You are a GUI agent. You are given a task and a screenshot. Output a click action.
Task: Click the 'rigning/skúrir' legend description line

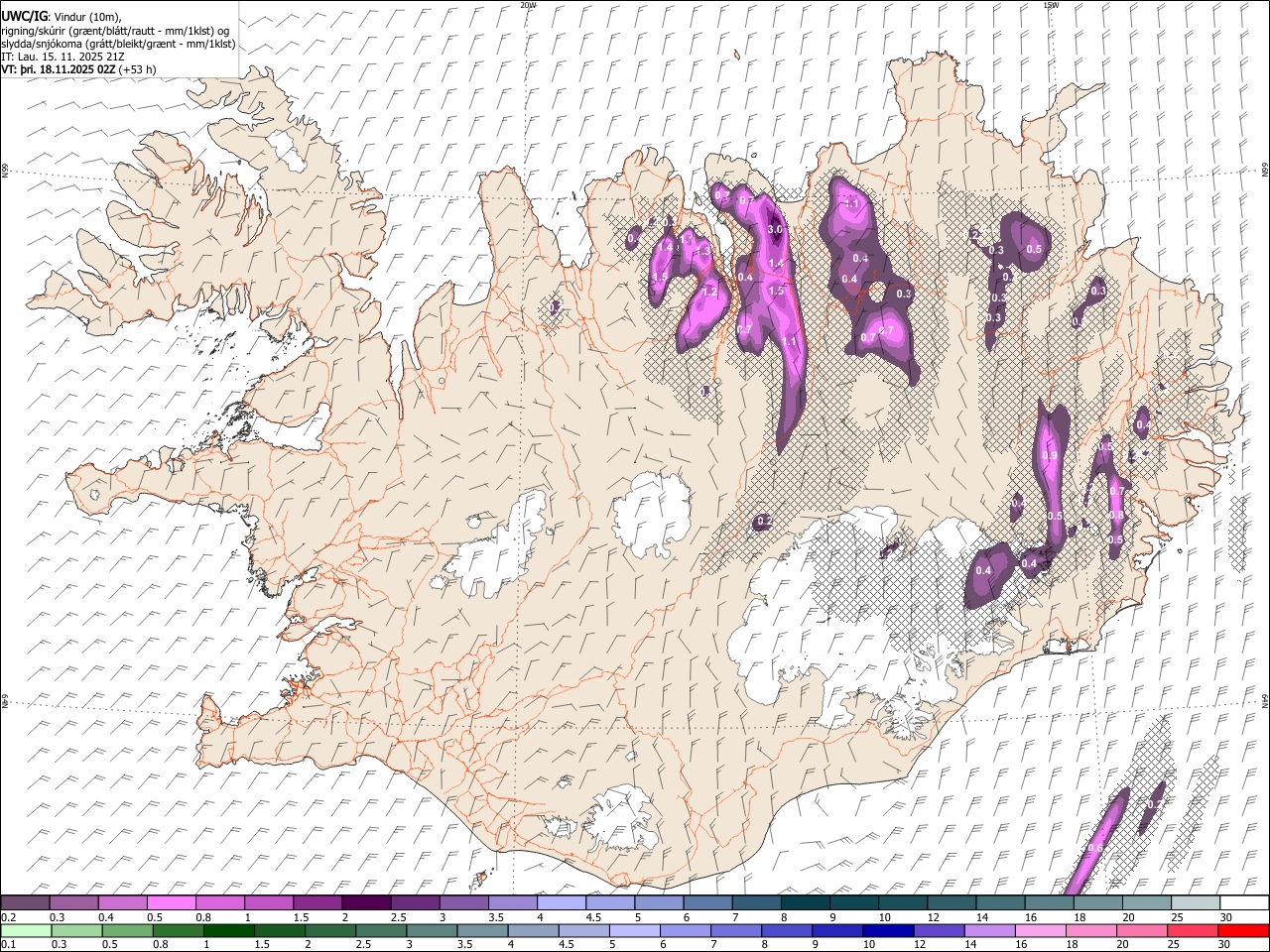[x=115, y=31]
